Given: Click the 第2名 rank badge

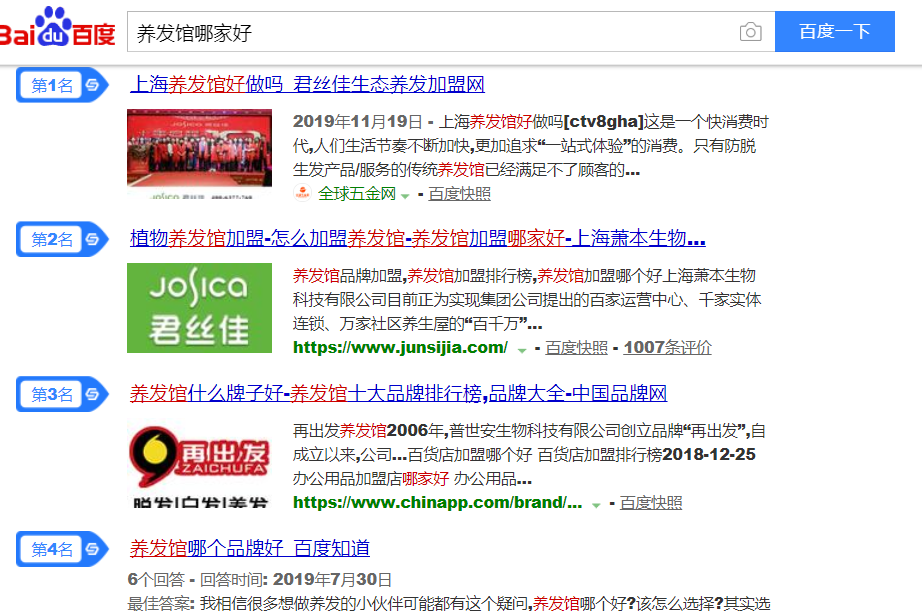Looking at the screenshot, I should tap(62, 239).
